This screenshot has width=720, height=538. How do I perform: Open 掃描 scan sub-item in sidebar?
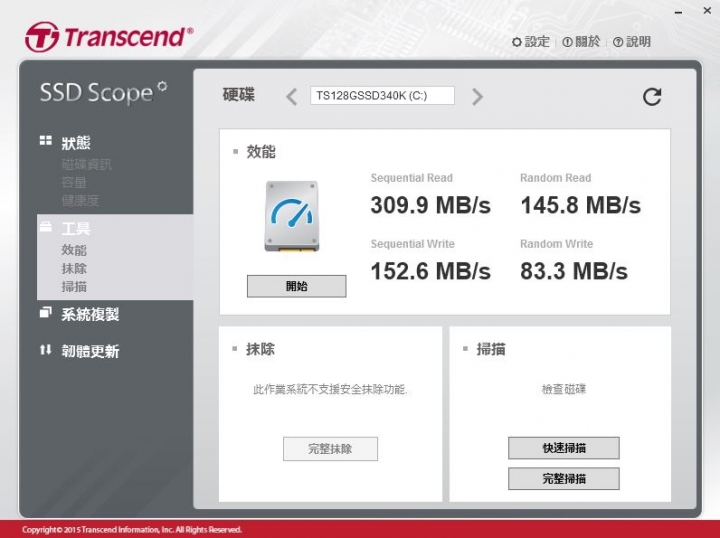point(74,286)
